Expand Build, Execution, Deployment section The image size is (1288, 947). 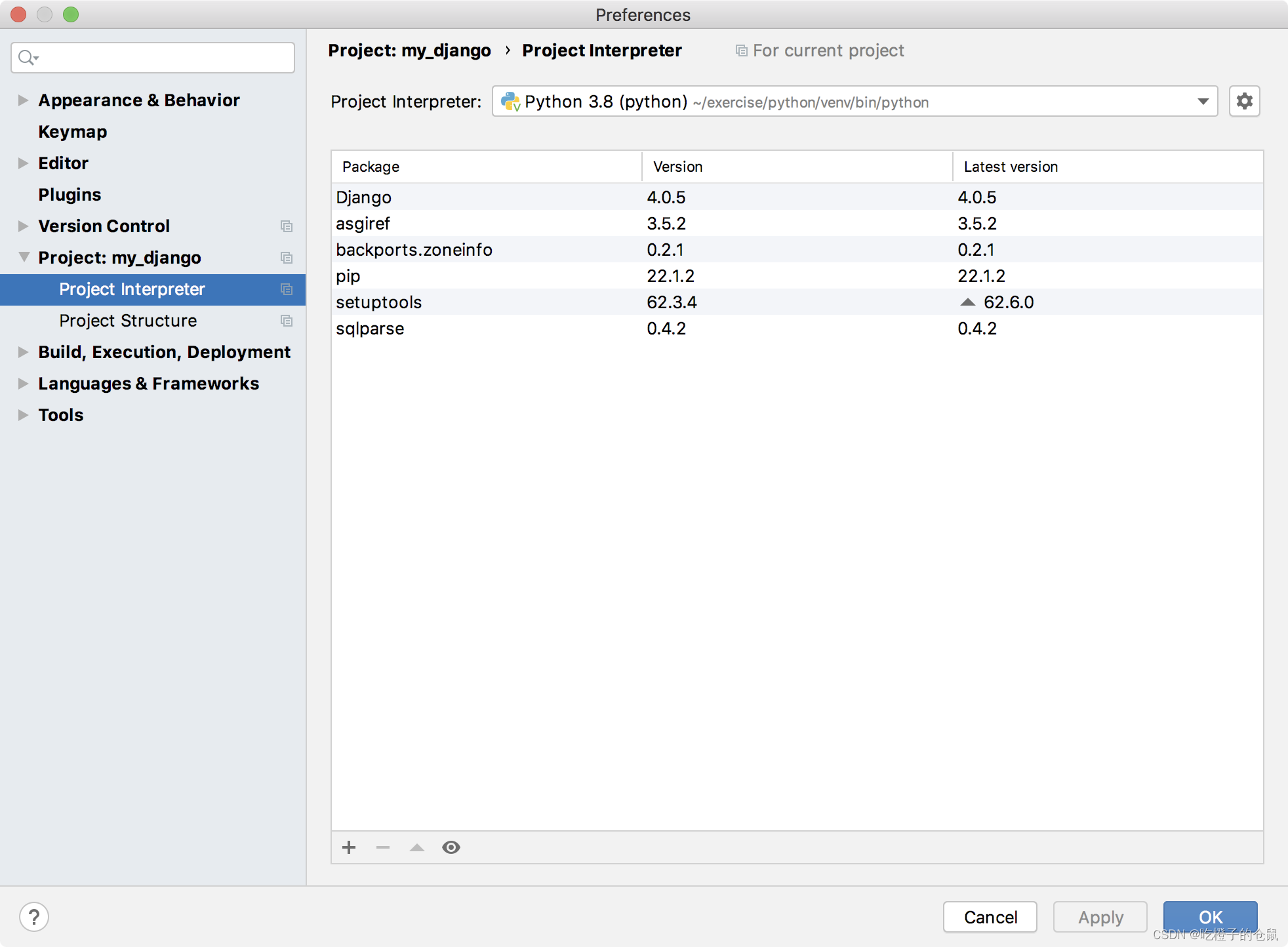(23, 352)
